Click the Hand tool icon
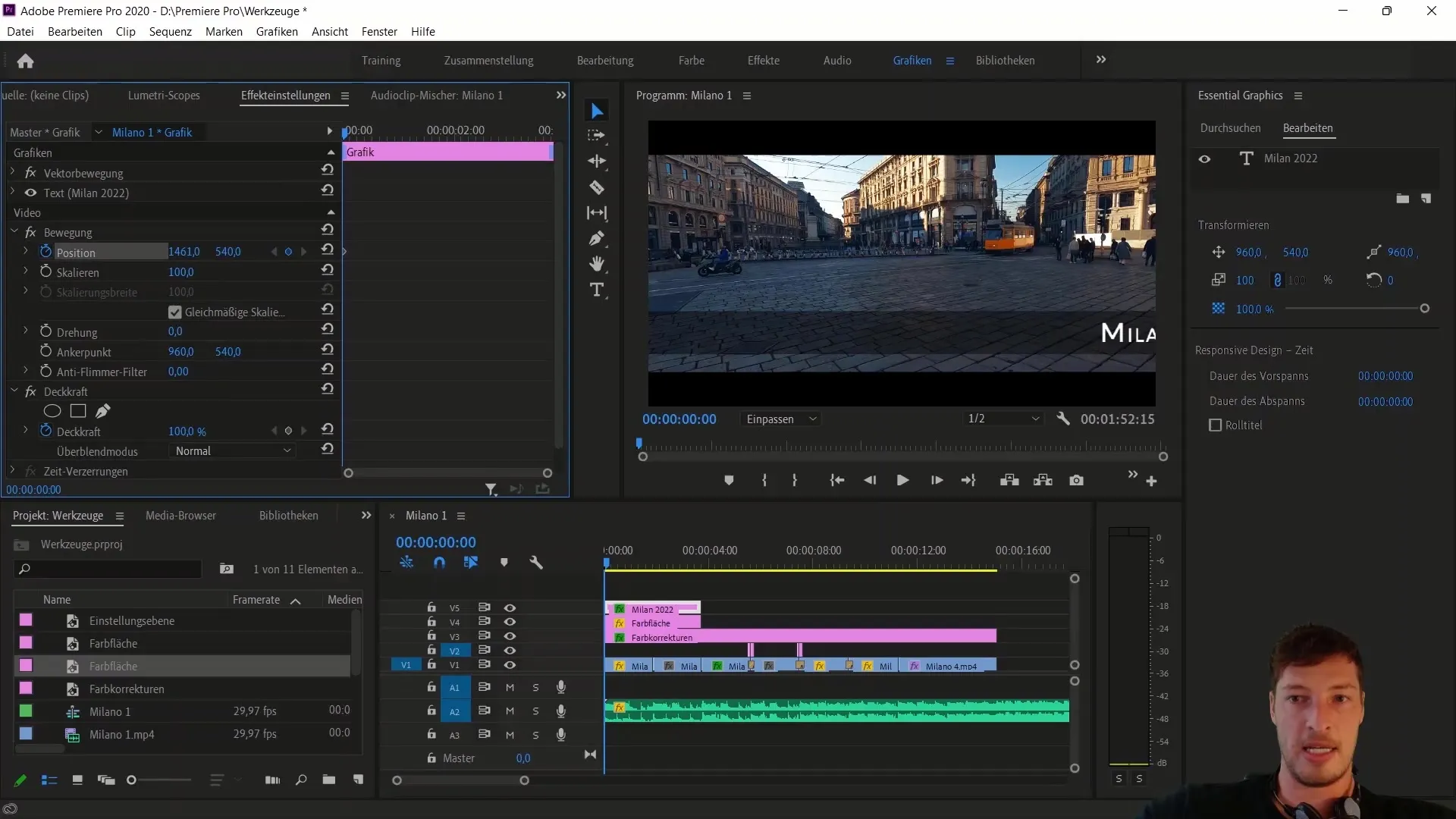 [x=596, y=264]
